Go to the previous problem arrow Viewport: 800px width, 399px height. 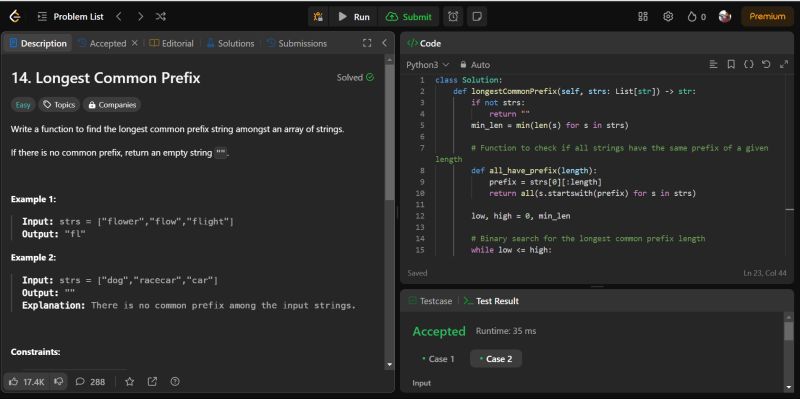[x=119, y=17]
